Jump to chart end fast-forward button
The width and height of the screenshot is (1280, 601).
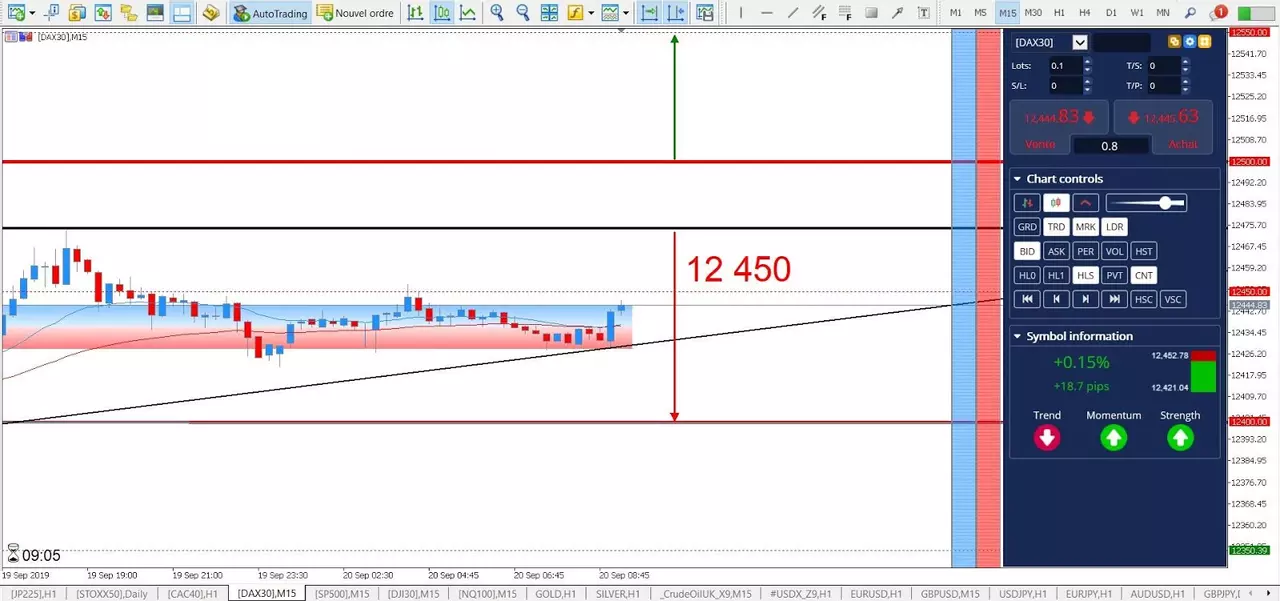coord(1114,299)
